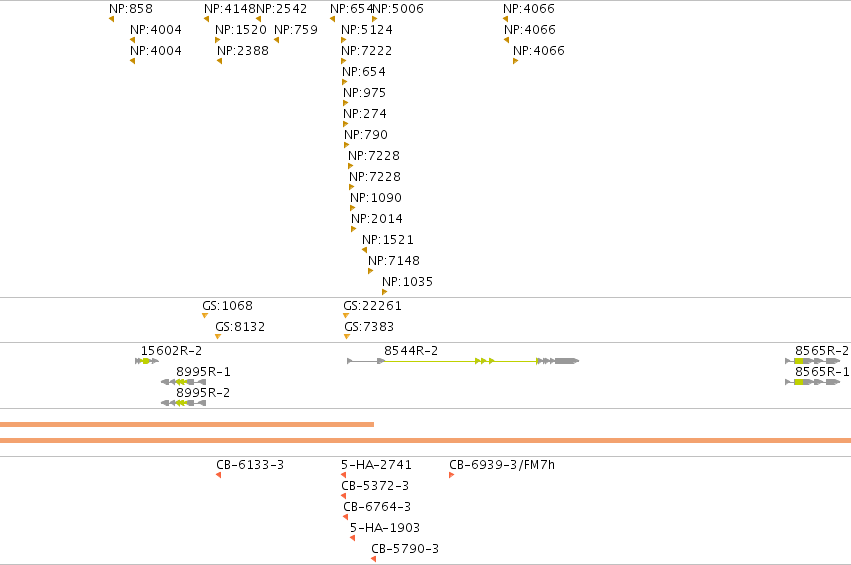Screen dimensions: 851x565
Task: Click the 8995R-2 transcript label
Action: click(203, 393)
